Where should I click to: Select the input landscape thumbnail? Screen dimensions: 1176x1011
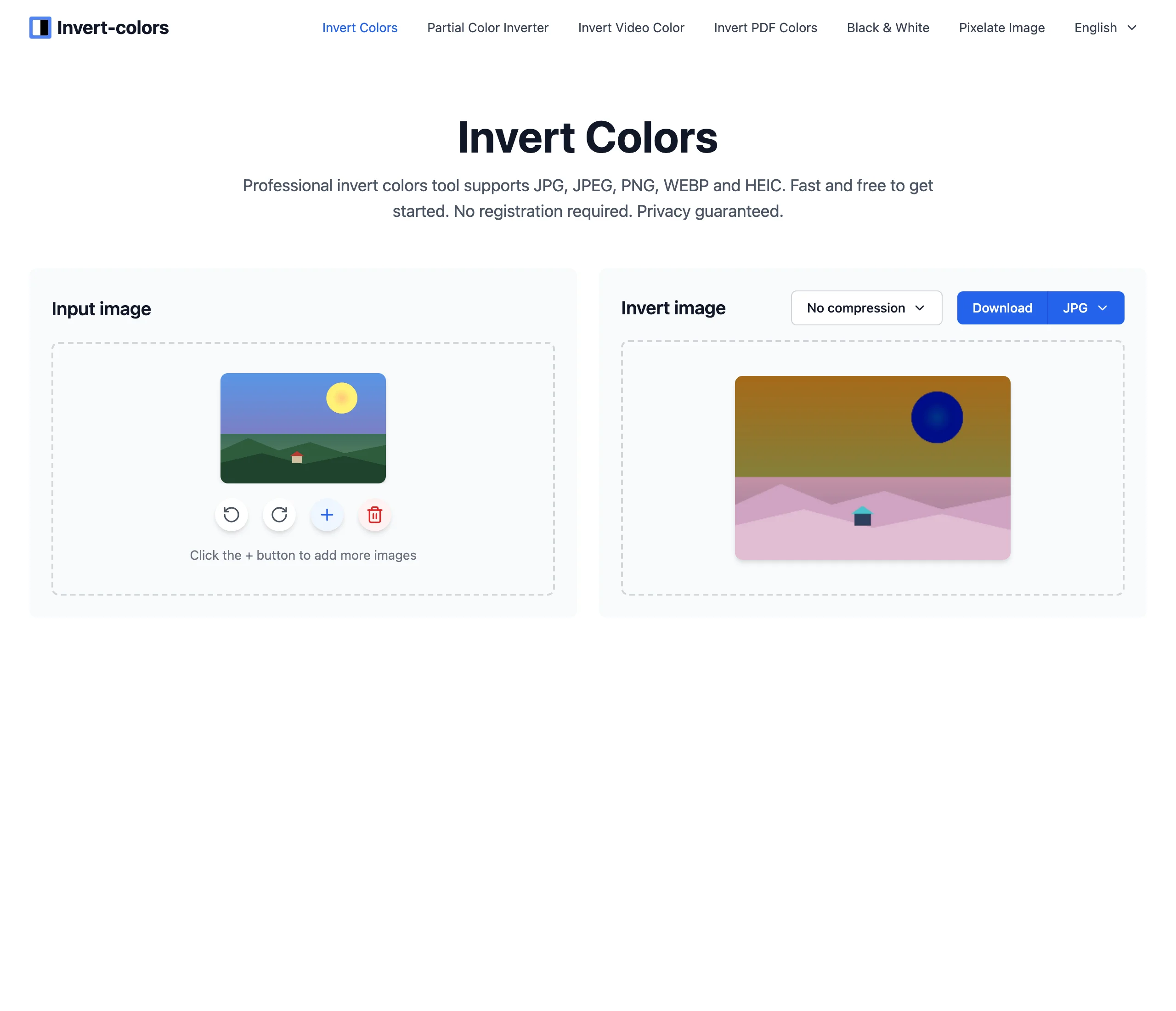tap(303, 428)
